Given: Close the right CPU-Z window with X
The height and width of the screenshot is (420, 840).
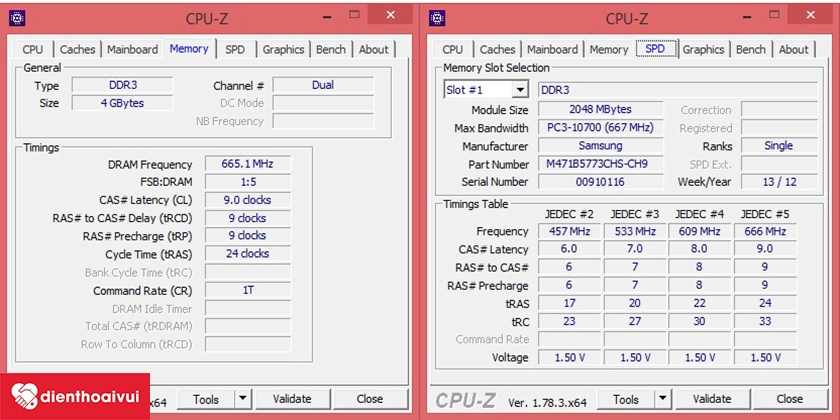Looking at the screenshot, I should click(x=811, y=16).
